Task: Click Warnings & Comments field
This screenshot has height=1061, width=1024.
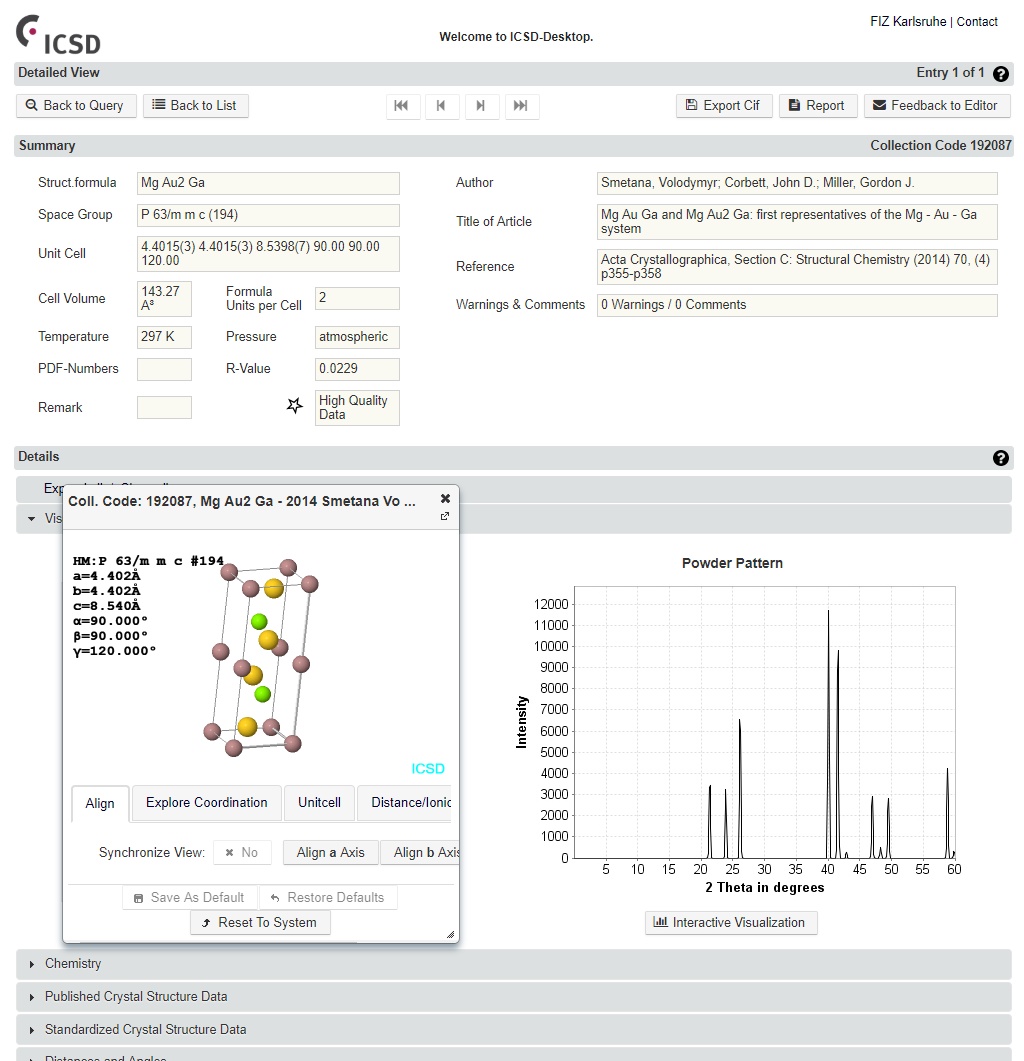Action: (x=797, y=305)
